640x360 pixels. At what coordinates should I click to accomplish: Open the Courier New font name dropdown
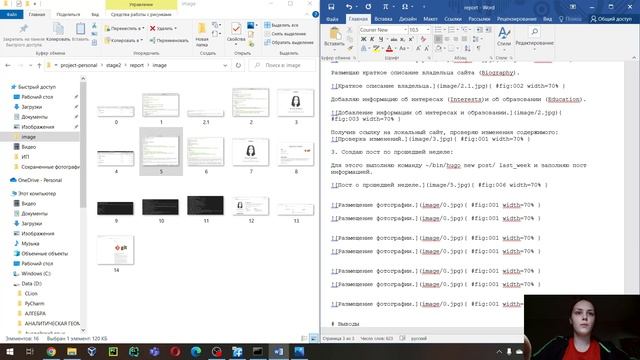(x=405, y=30)
